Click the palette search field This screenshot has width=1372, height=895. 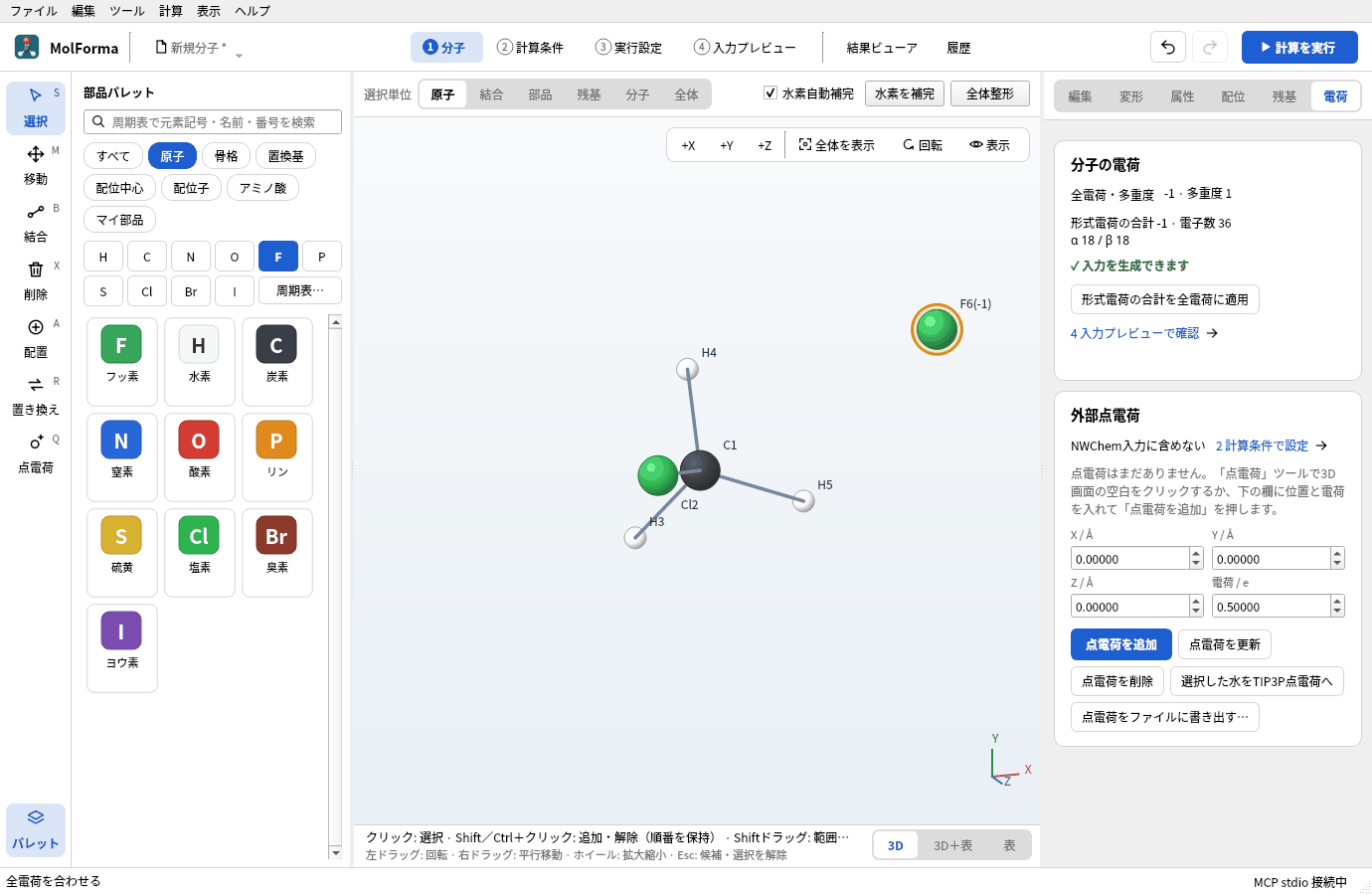coord(213,121)
